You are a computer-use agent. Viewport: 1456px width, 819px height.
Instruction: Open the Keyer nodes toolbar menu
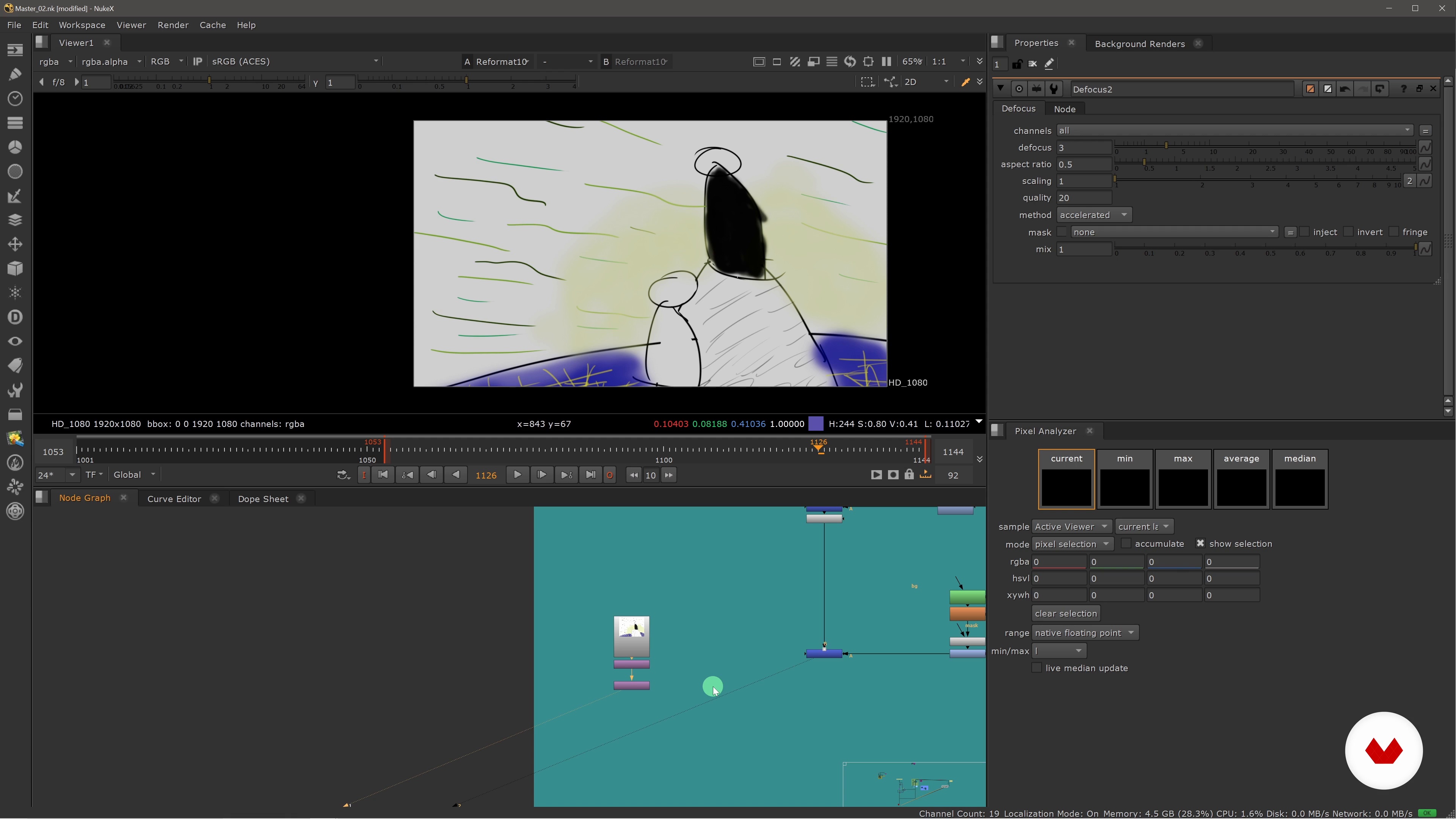tap(15, 196)
